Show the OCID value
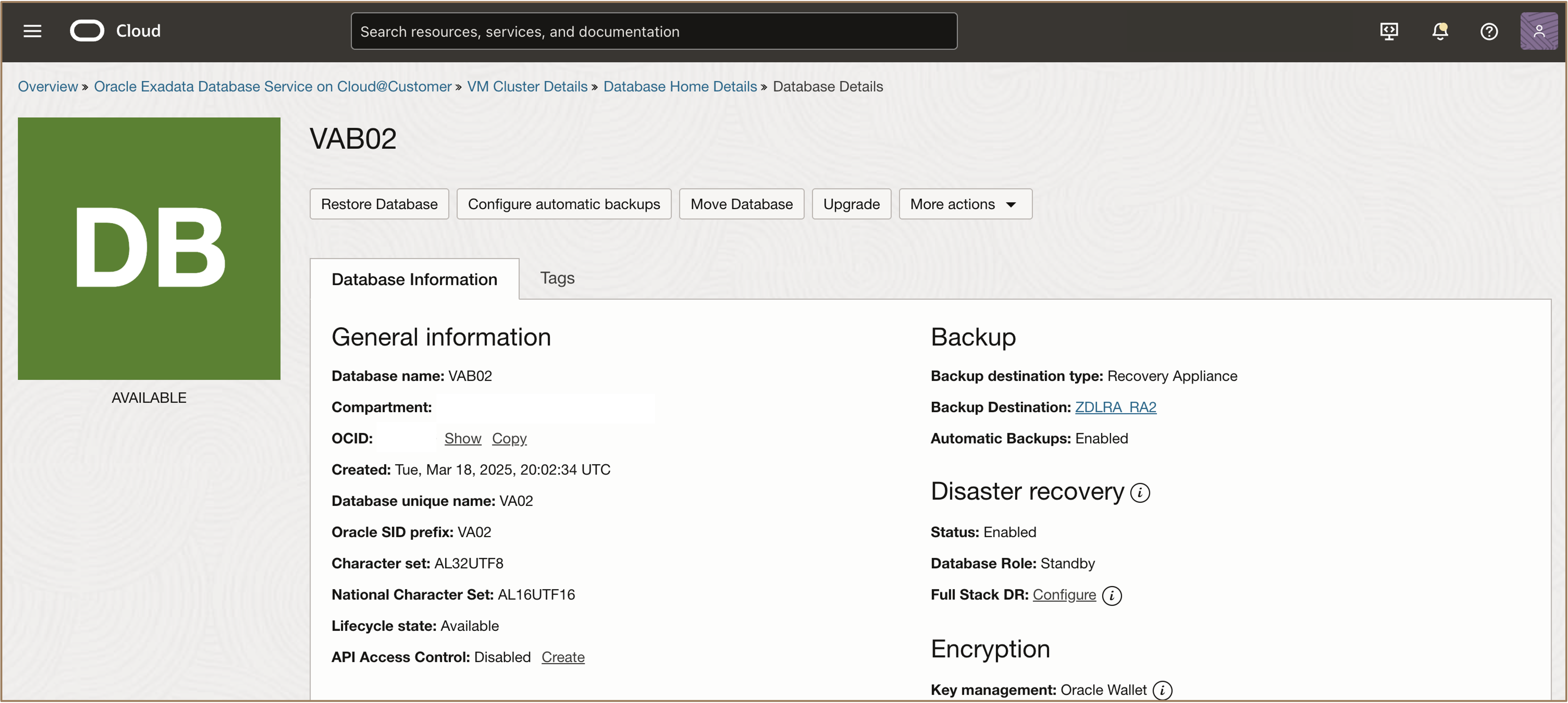The image size is (1568, 703). 463,439
